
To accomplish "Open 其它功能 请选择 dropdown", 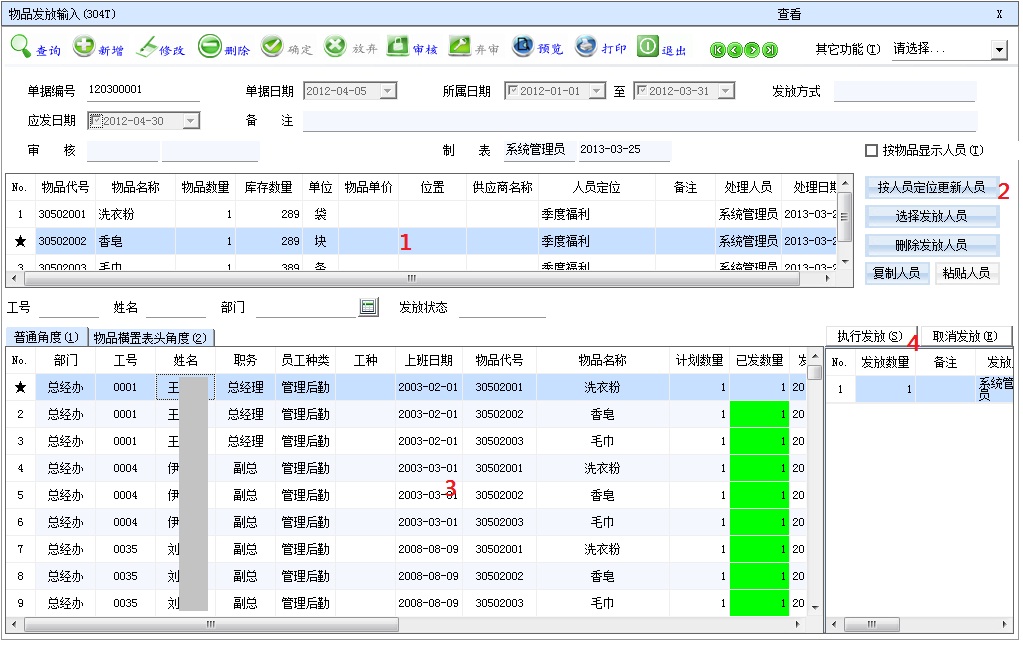I will 999,50.
